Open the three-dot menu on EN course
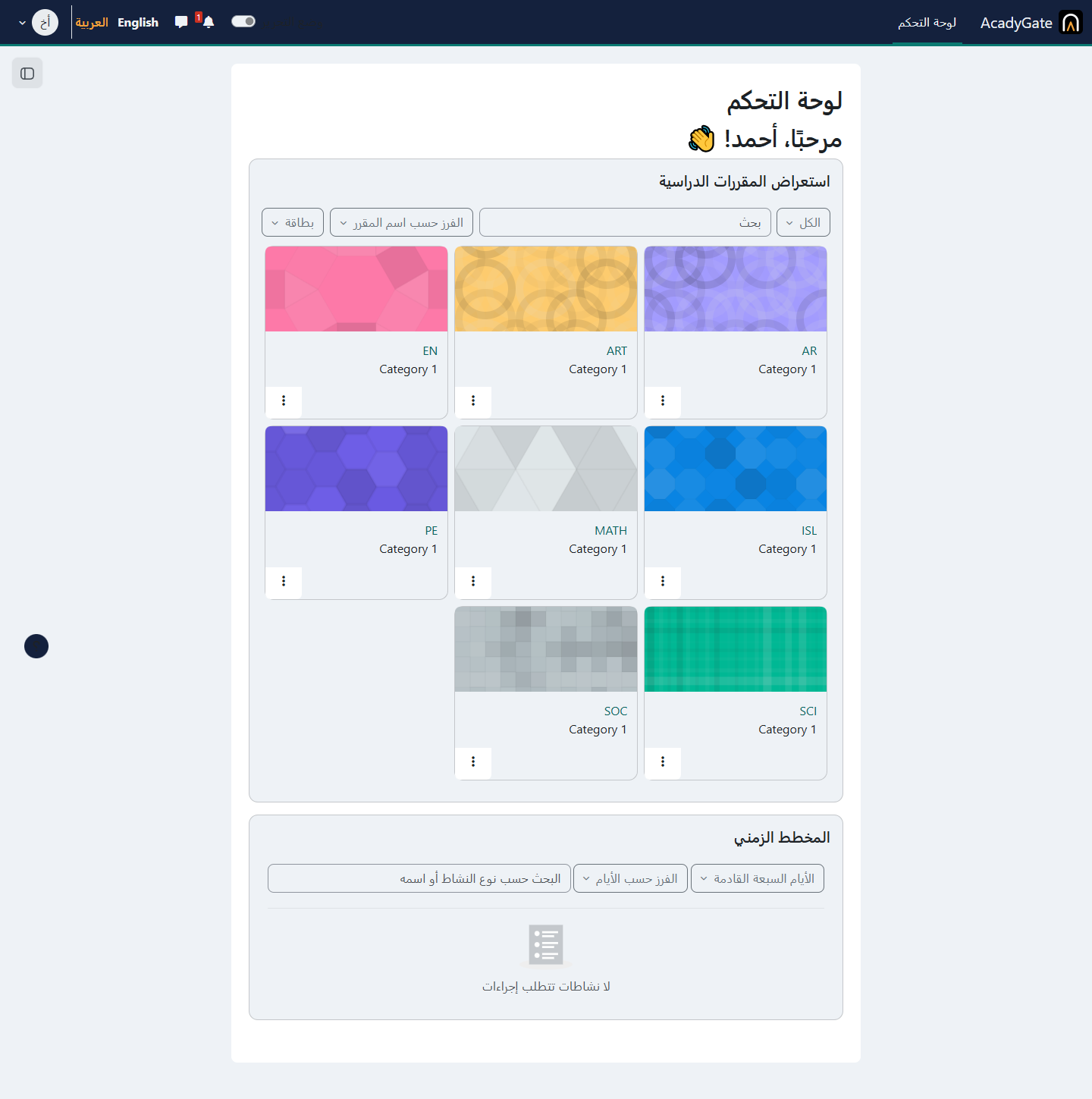The width and height of the screenshot is (1092, 1099). click(x=284, y=400)
